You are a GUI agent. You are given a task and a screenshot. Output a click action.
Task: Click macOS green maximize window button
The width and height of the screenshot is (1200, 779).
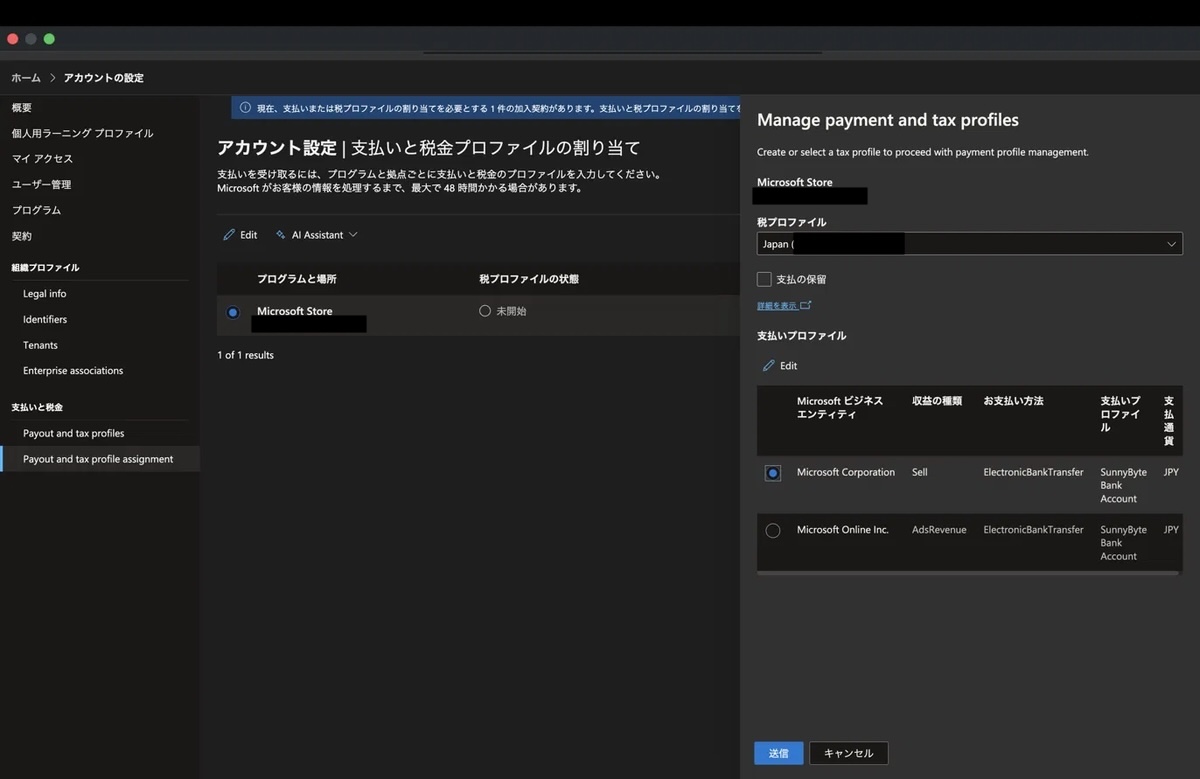tap(49, 39)
